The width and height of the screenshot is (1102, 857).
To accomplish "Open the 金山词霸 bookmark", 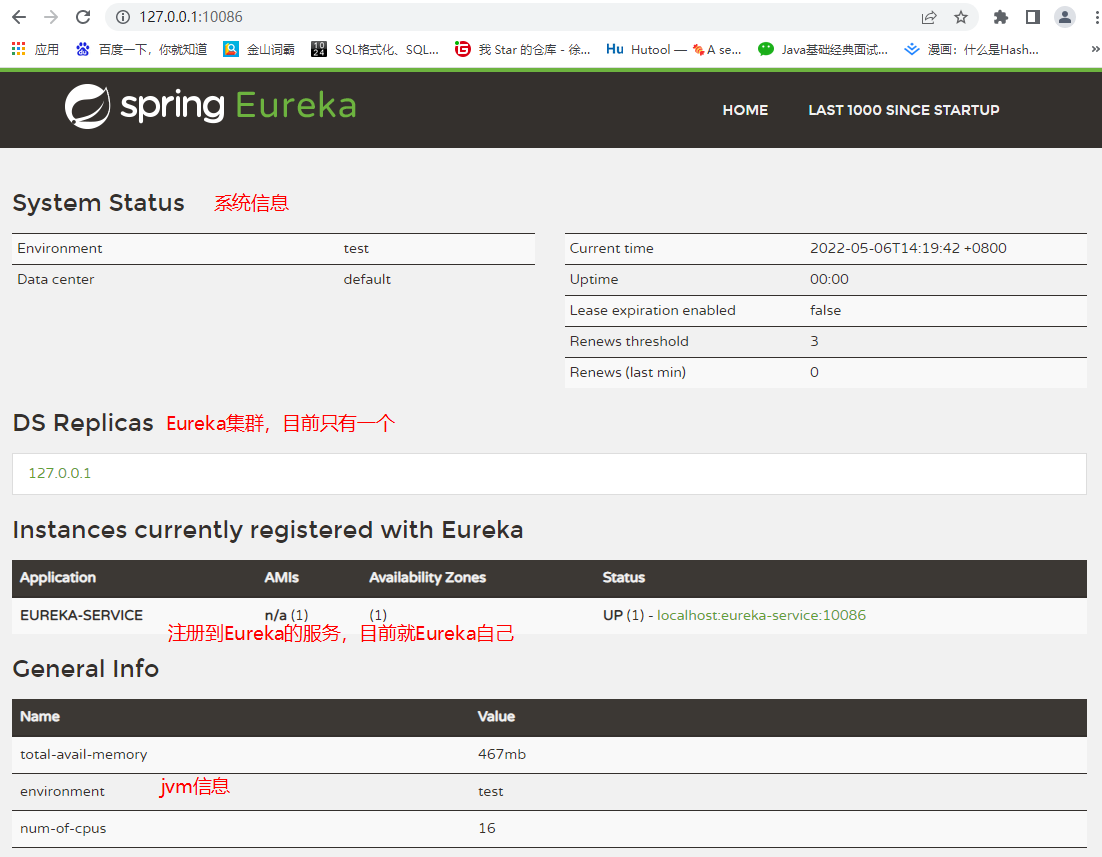I will 259,49.
